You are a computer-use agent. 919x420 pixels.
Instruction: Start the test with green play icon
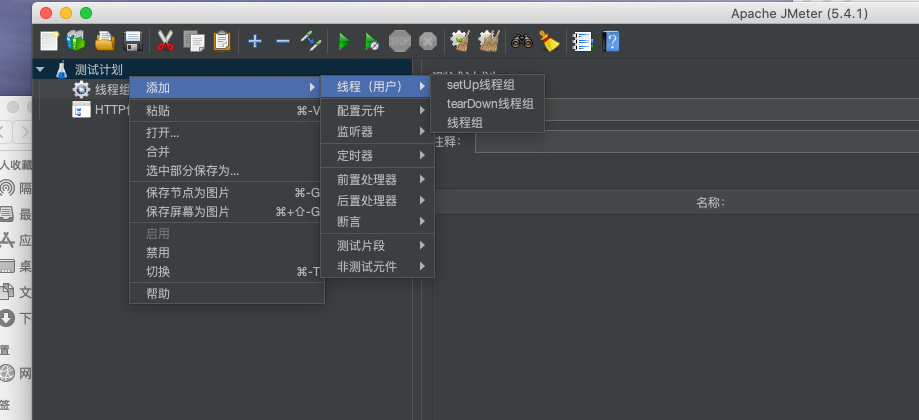344,41
